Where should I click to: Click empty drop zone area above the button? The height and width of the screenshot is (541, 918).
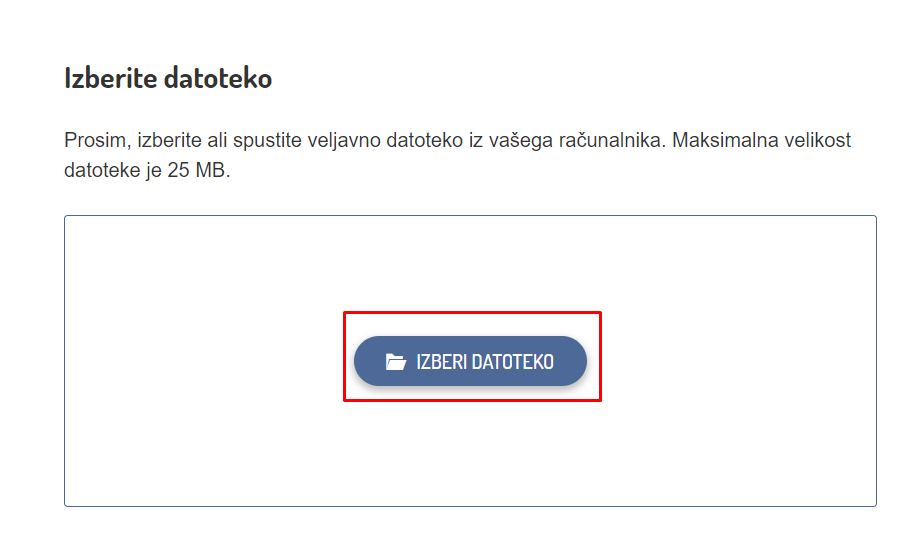[470, 260]
